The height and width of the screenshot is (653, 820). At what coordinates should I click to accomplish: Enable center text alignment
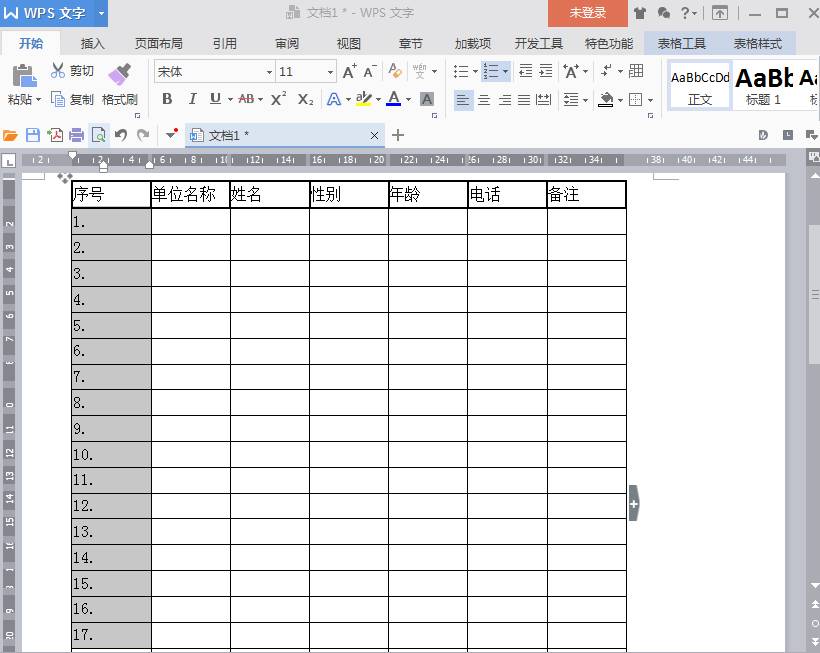(484, 99)
